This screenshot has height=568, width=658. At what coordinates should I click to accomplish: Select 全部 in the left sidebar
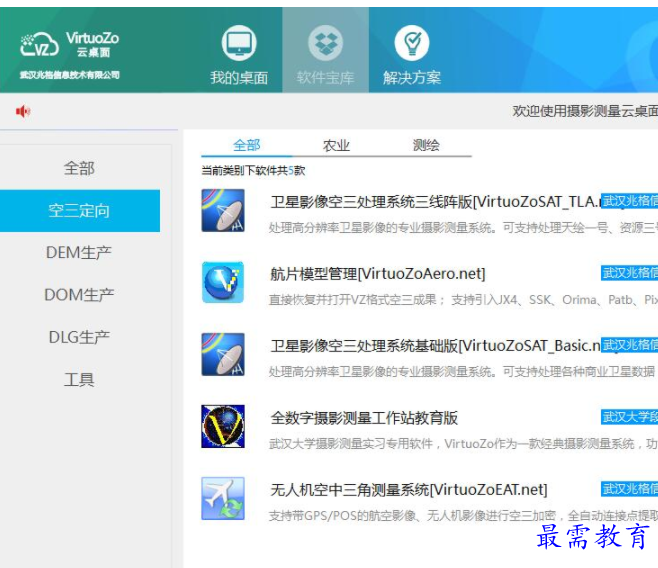pos(79,168)
